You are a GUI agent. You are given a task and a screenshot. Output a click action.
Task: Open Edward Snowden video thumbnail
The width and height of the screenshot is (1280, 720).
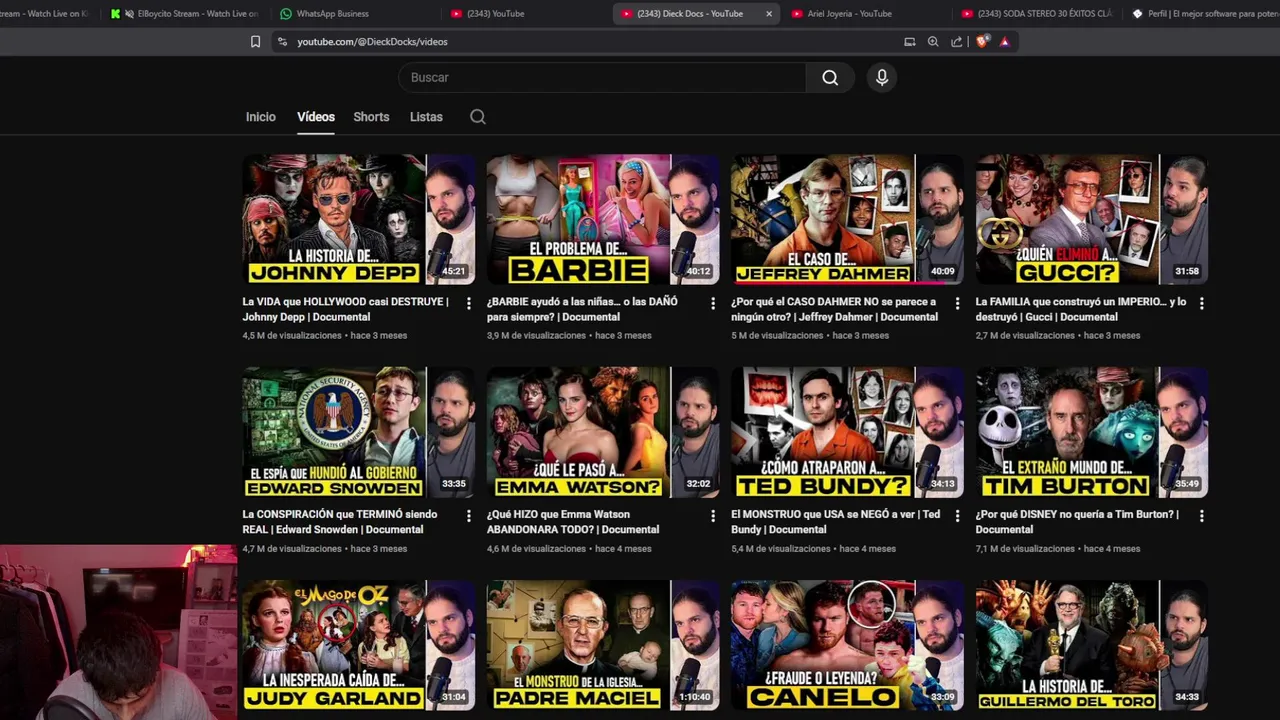(359, 432)
